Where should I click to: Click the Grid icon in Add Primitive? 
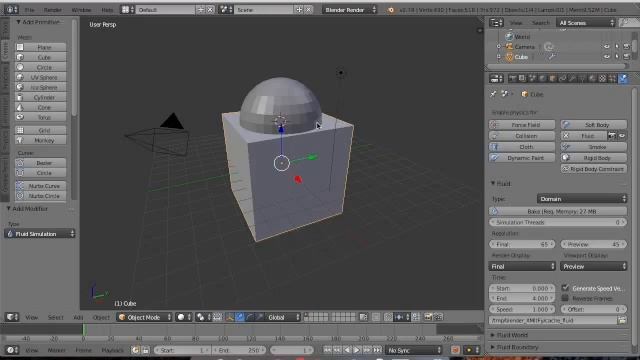point(20,130)
